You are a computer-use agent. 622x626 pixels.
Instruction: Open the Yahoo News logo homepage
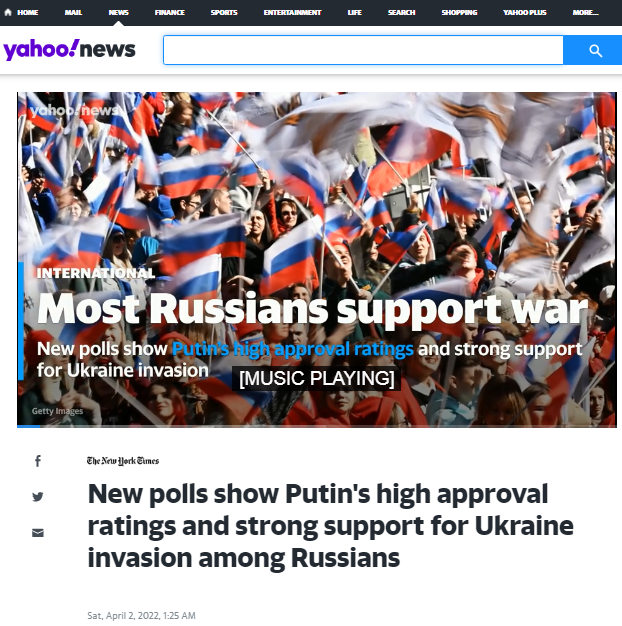coord(69,50)
